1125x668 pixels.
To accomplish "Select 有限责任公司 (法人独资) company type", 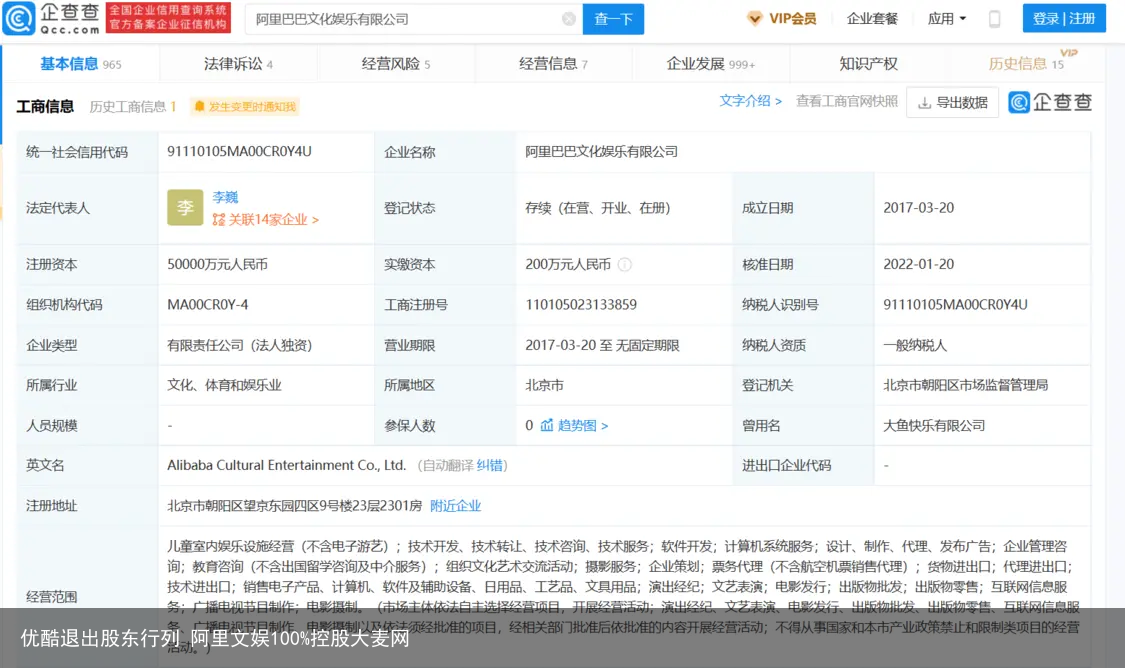I will (240, 345).
